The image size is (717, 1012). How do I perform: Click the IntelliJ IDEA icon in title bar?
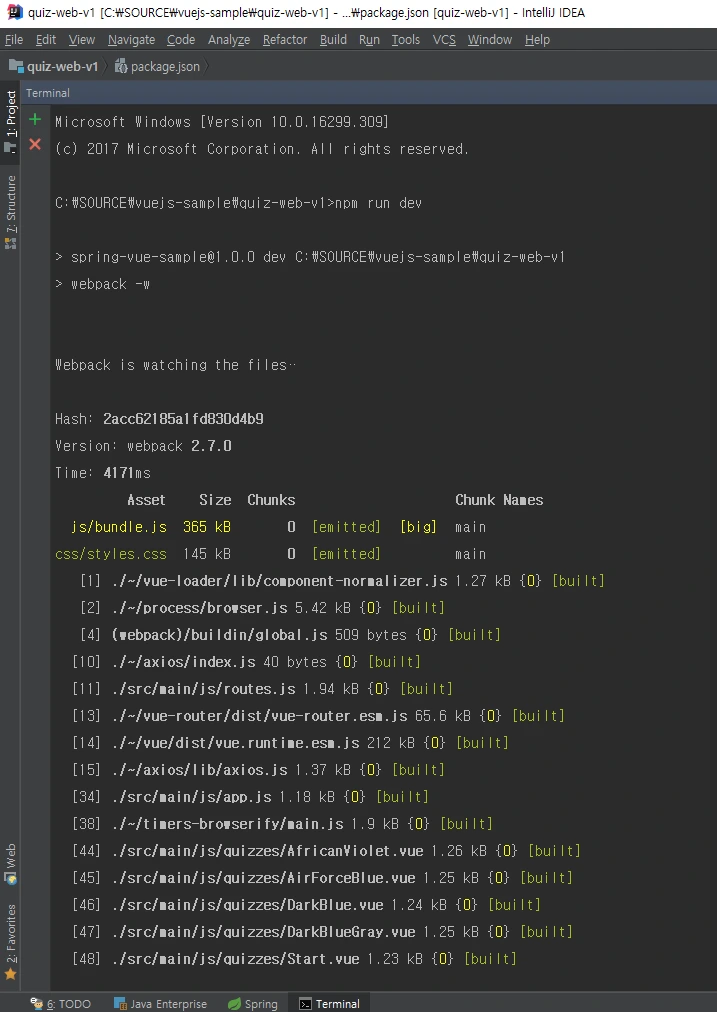coord(14,12)
